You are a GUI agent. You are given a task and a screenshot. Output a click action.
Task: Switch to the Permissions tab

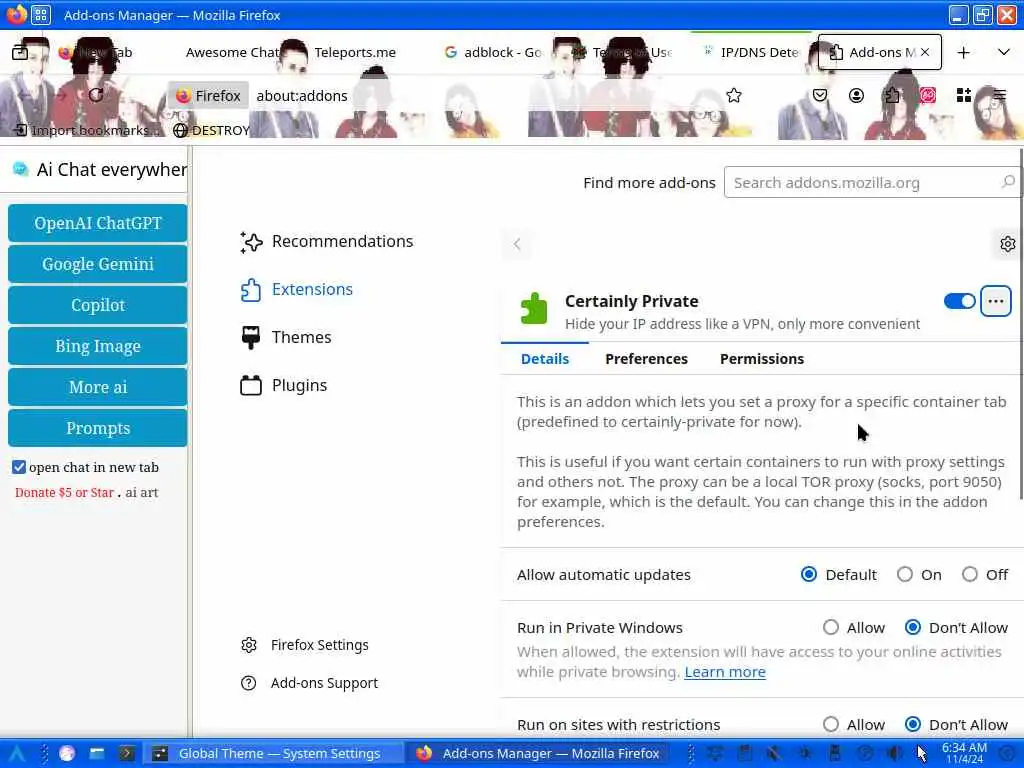tap(761, 359)
